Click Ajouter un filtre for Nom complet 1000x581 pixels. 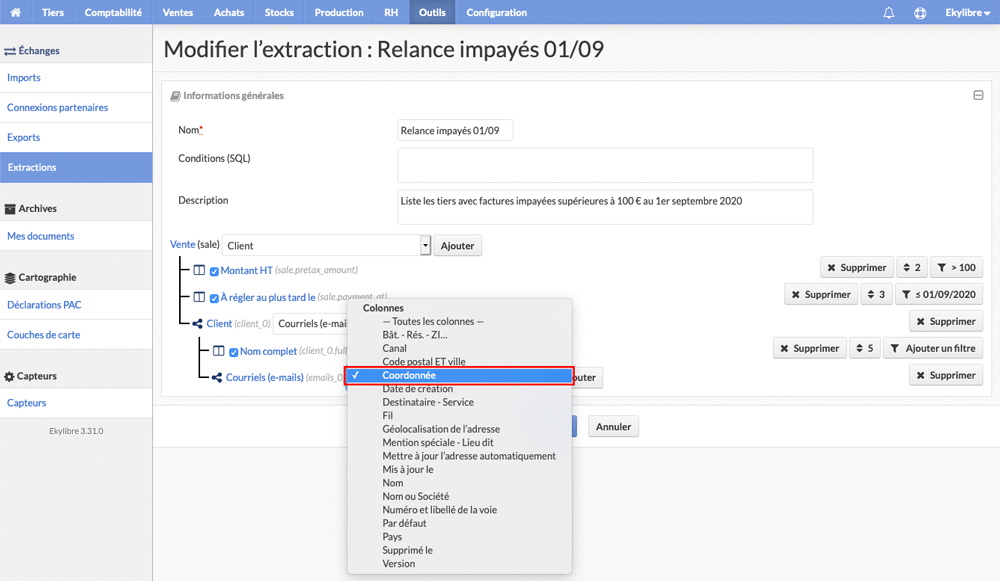tap(933, 348)
